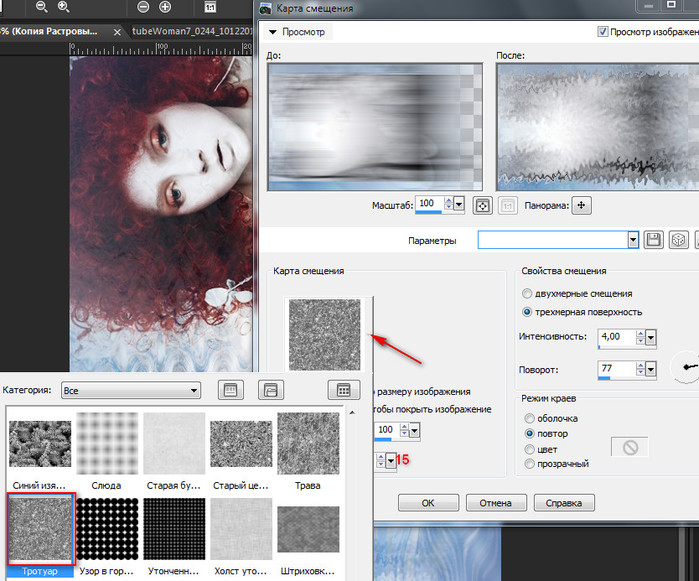
Task: Click the rotation angle dial
Action: click(686, 367)
